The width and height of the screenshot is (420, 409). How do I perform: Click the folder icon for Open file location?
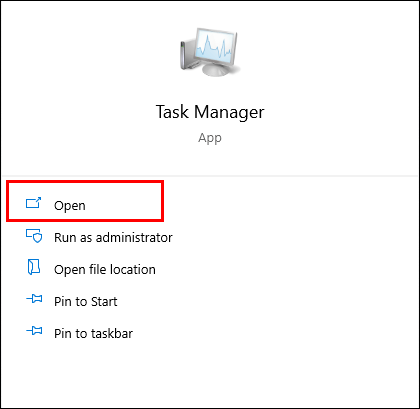(34, 267)
